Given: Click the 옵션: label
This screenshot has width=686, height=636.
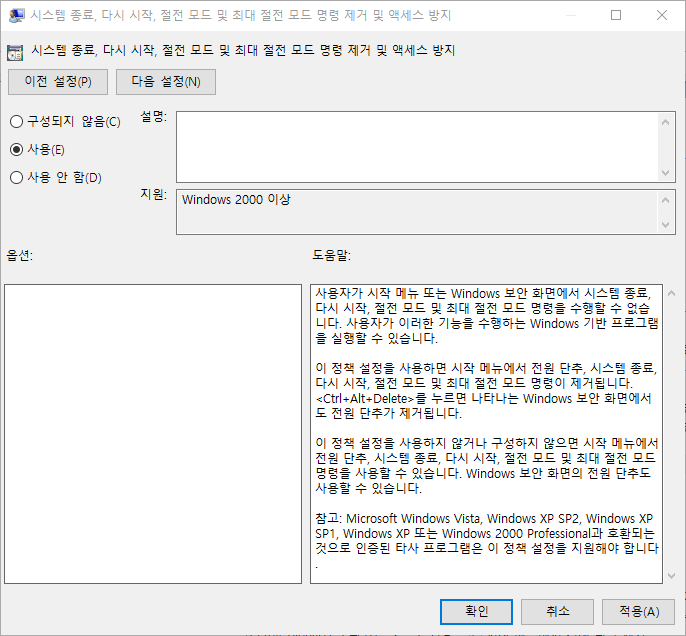Looking at the screenshot, I should tap(20, 255).
